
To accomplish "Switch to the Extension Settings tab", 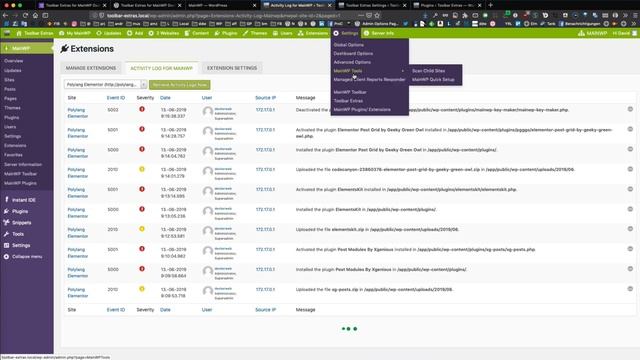I will point(232,68).
